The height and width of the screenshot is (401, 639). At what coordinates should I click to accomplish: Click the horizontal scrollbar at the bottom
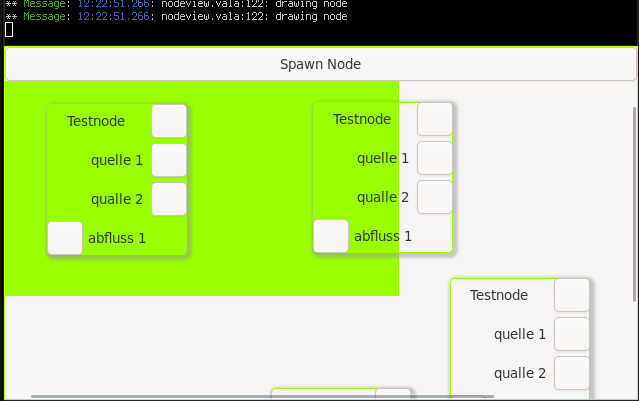(250, 397)
